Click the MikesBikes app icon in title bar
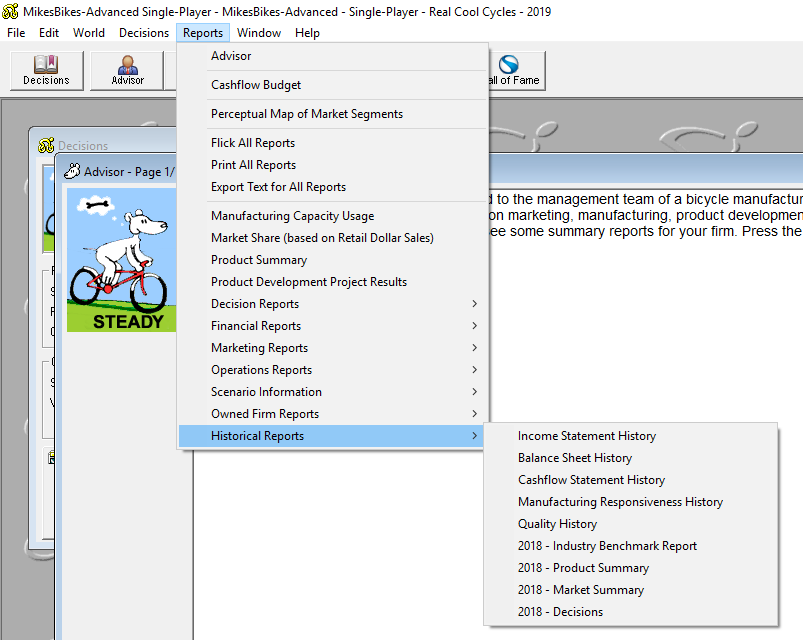Image resolution: width=803 pixels, height=640 pixels. click(11, 12)
